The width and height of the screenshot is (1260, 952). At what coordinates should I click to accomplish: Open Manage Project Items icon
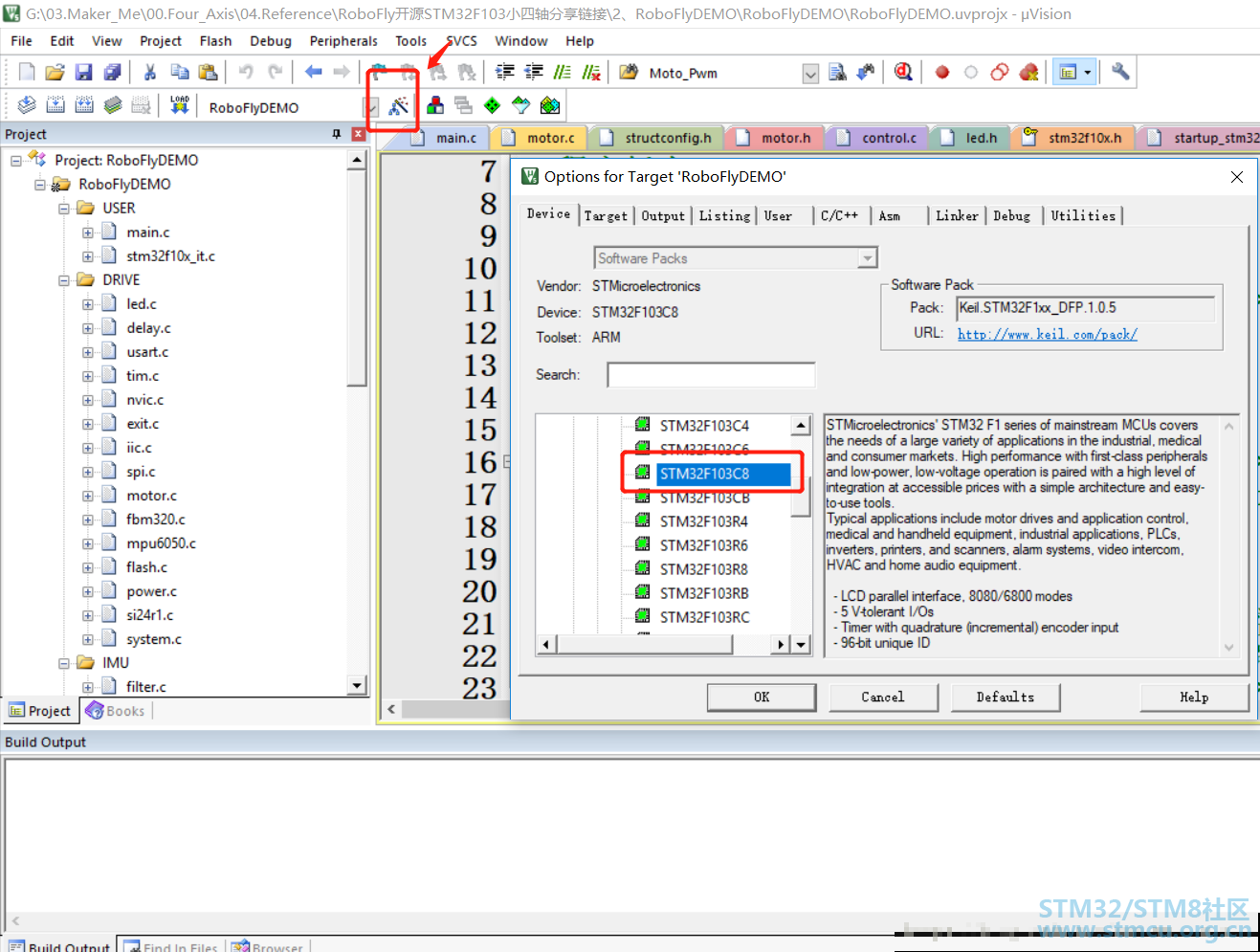(435, 105)
